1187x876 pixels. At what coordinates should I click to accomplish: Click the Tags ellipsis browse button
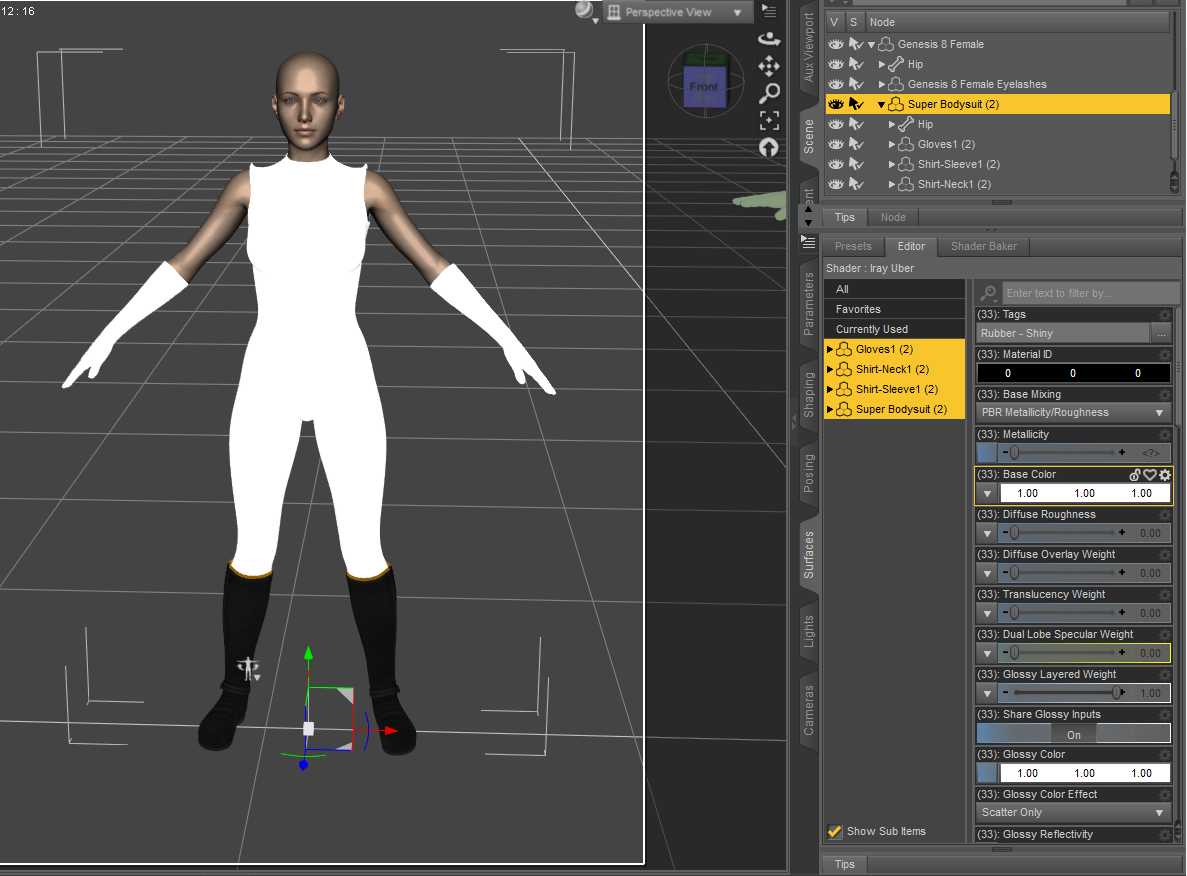(1161, 333)
